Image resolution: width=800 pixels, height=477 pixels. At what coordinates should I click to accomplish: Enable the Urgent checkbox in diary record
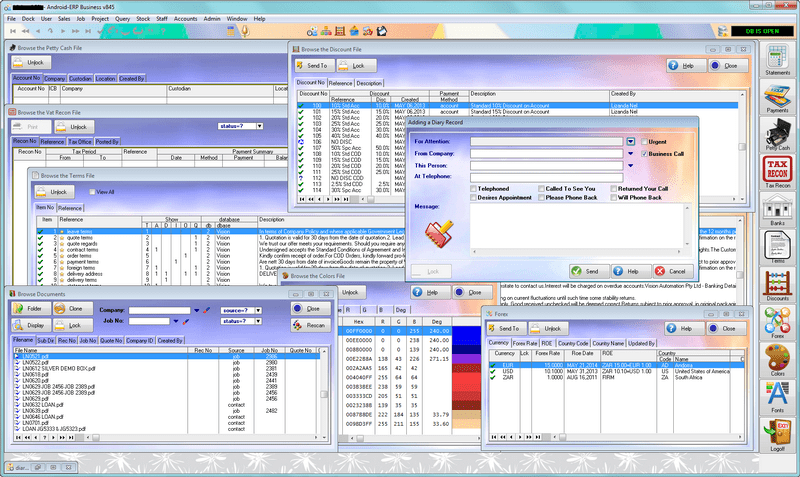point(643,142)
